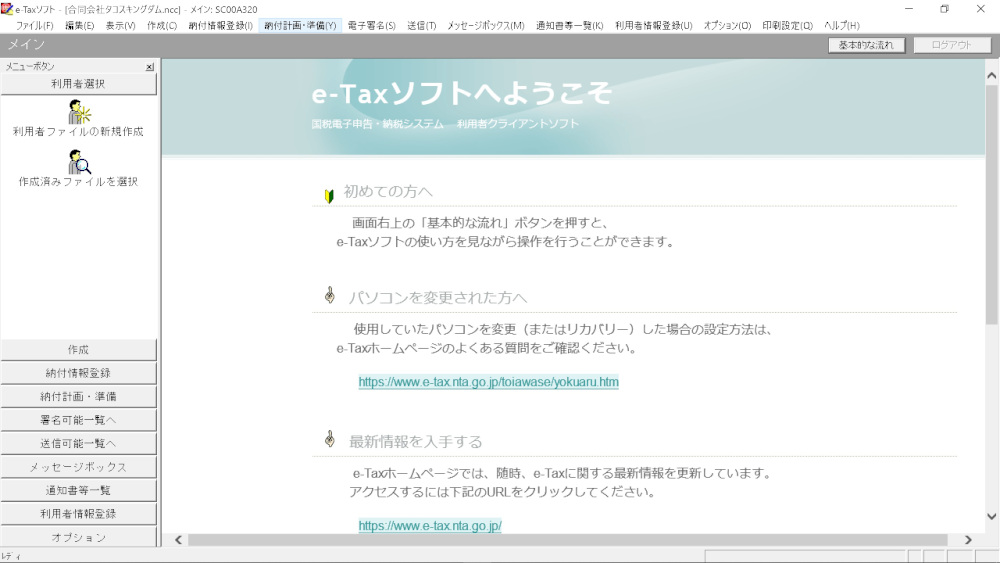
Task: Click the 初めての方へ heading
Action: [388, 191]
